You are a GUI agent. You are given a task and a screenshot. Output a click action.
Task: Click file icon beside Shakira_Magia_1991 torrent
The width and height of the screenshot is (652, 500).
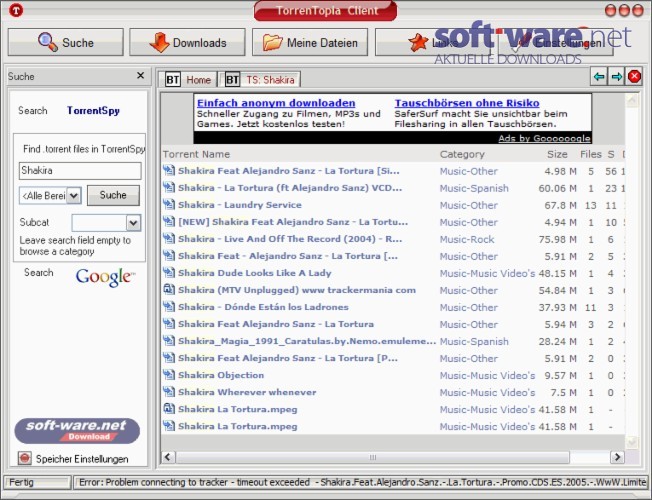point(168,341)
